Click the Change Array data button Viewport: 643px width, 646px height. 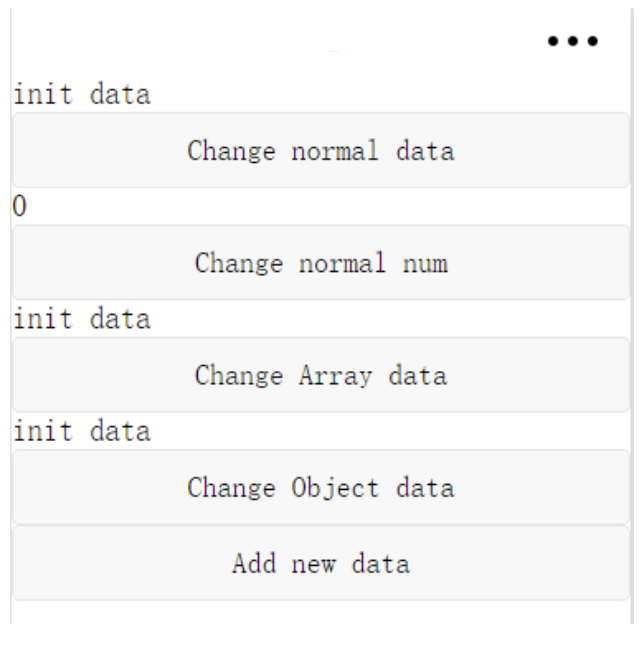(321, 376)
